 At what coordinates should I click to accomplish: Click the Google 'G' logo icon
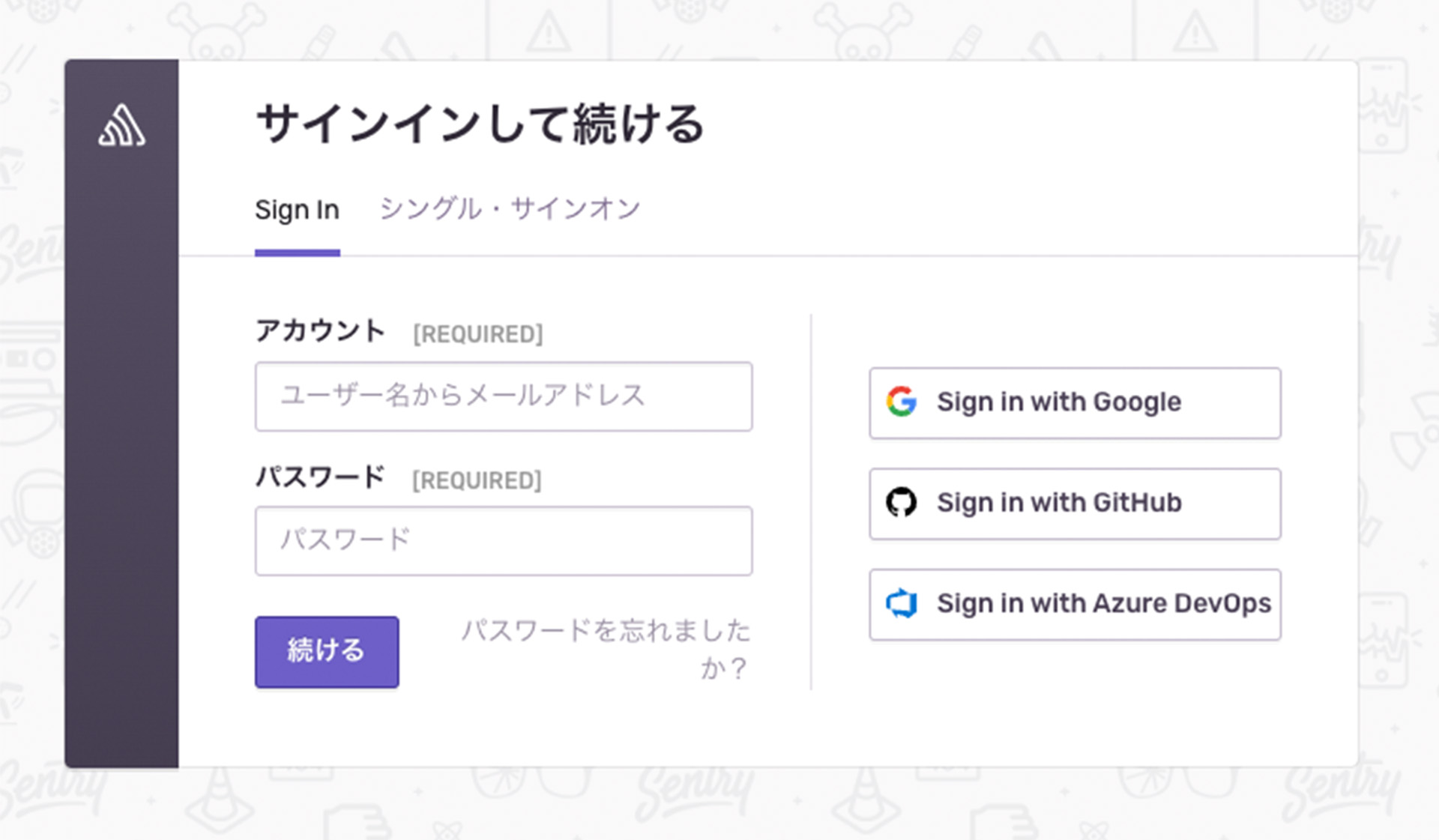tap(901, 402)
